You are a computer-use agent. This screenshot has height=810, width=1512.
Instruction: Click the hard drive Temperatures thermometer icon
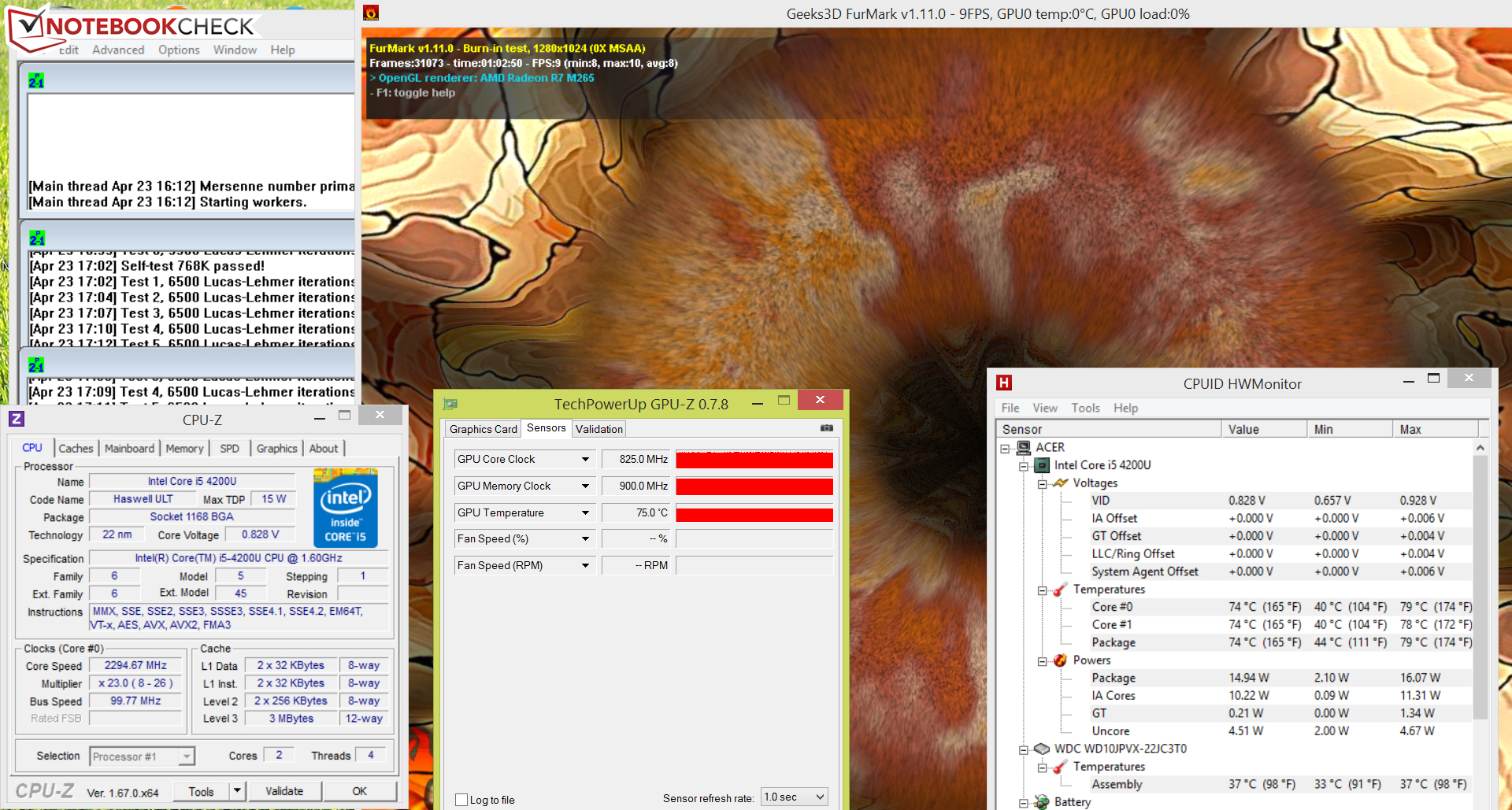click(x=1060, y=767)
